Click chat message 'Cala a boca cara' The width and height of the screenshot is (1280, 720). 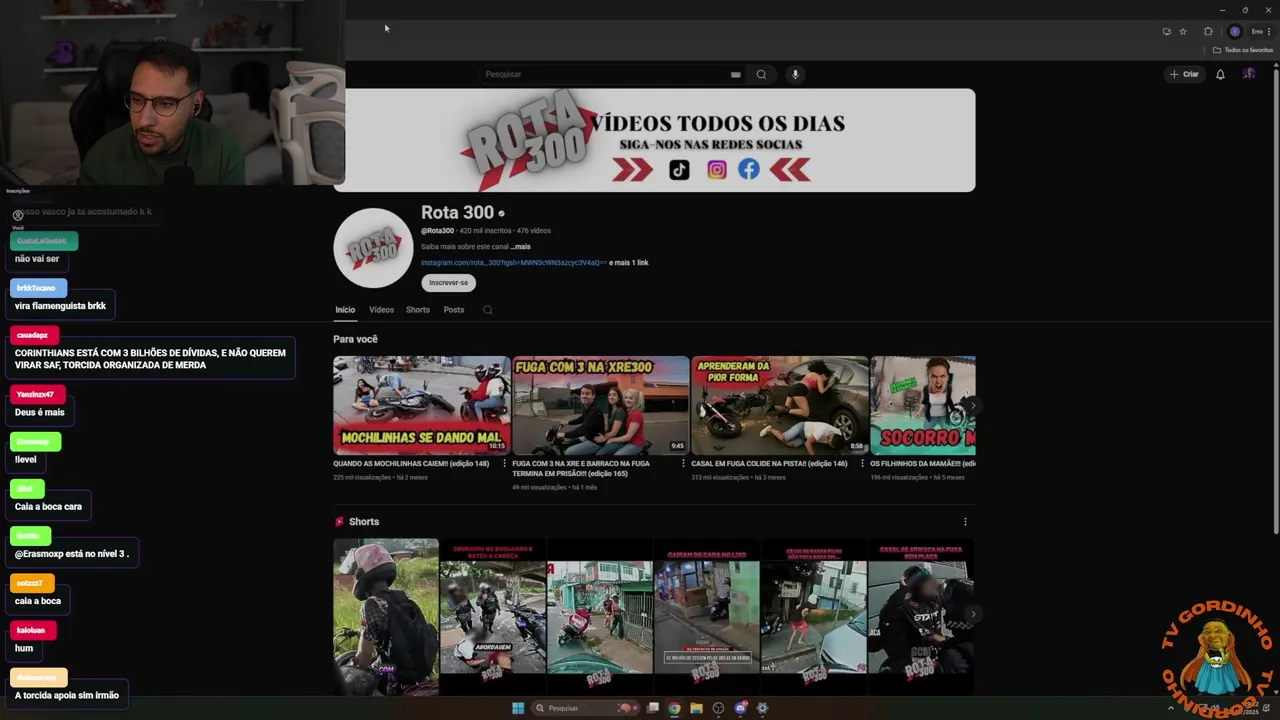(48, 506)
